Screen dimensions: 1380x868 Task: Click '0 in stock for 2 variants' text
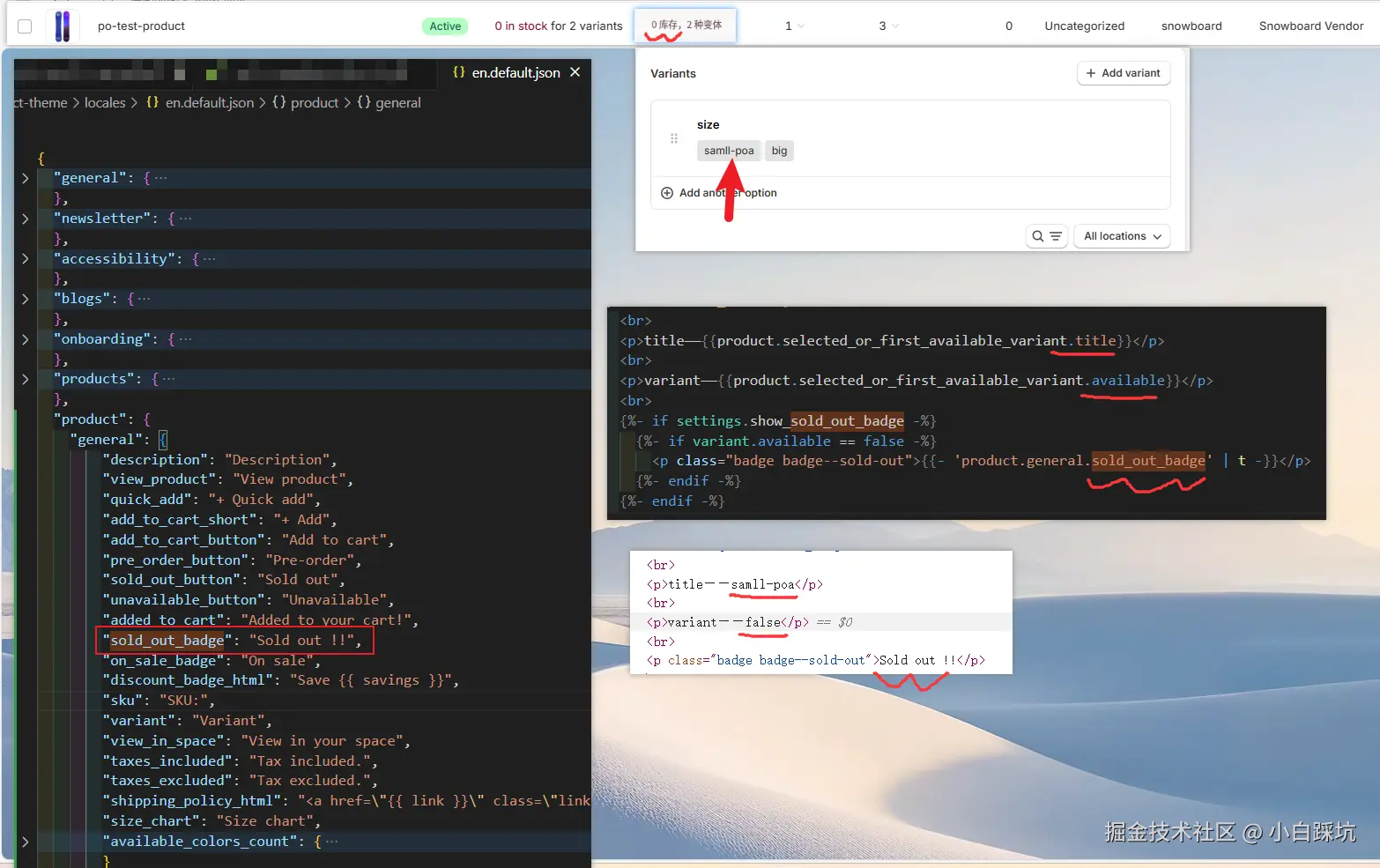(559, 26)
